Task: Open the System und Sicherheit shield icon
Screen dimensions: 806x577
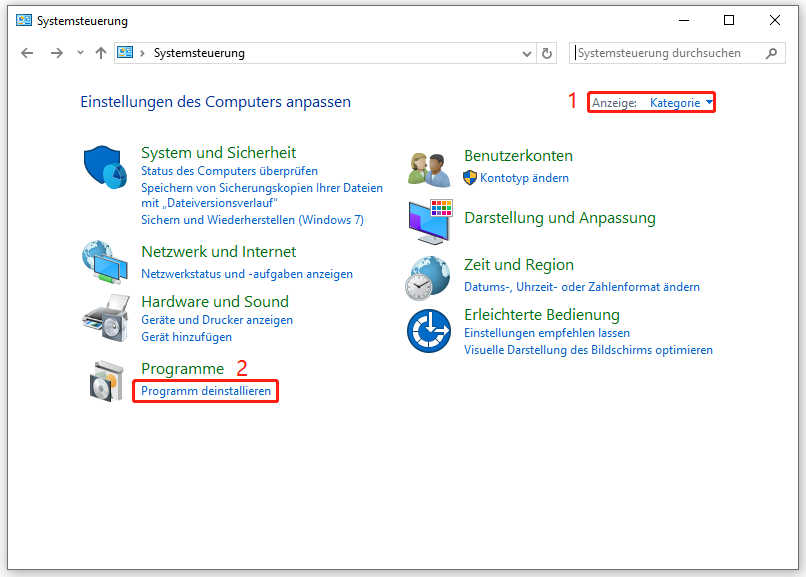Action: click(x=106, y=166)
